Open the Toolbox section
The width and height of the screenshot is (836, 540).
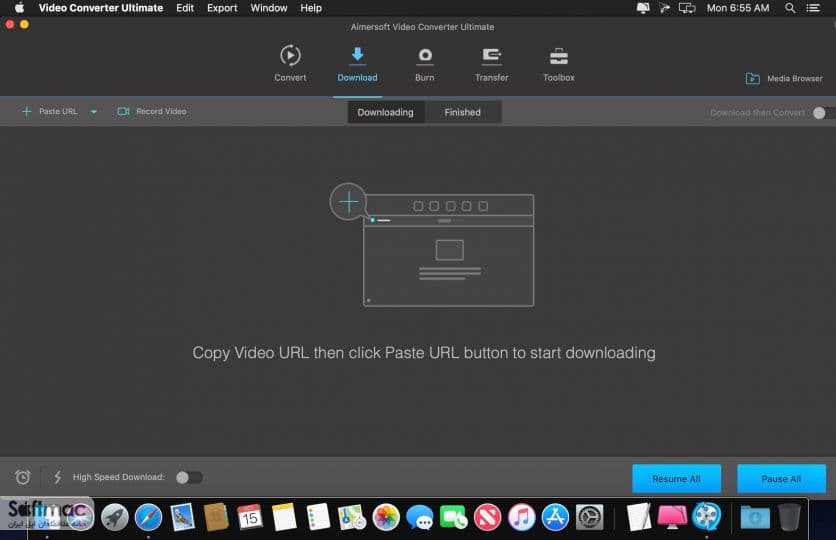[558, 63]
